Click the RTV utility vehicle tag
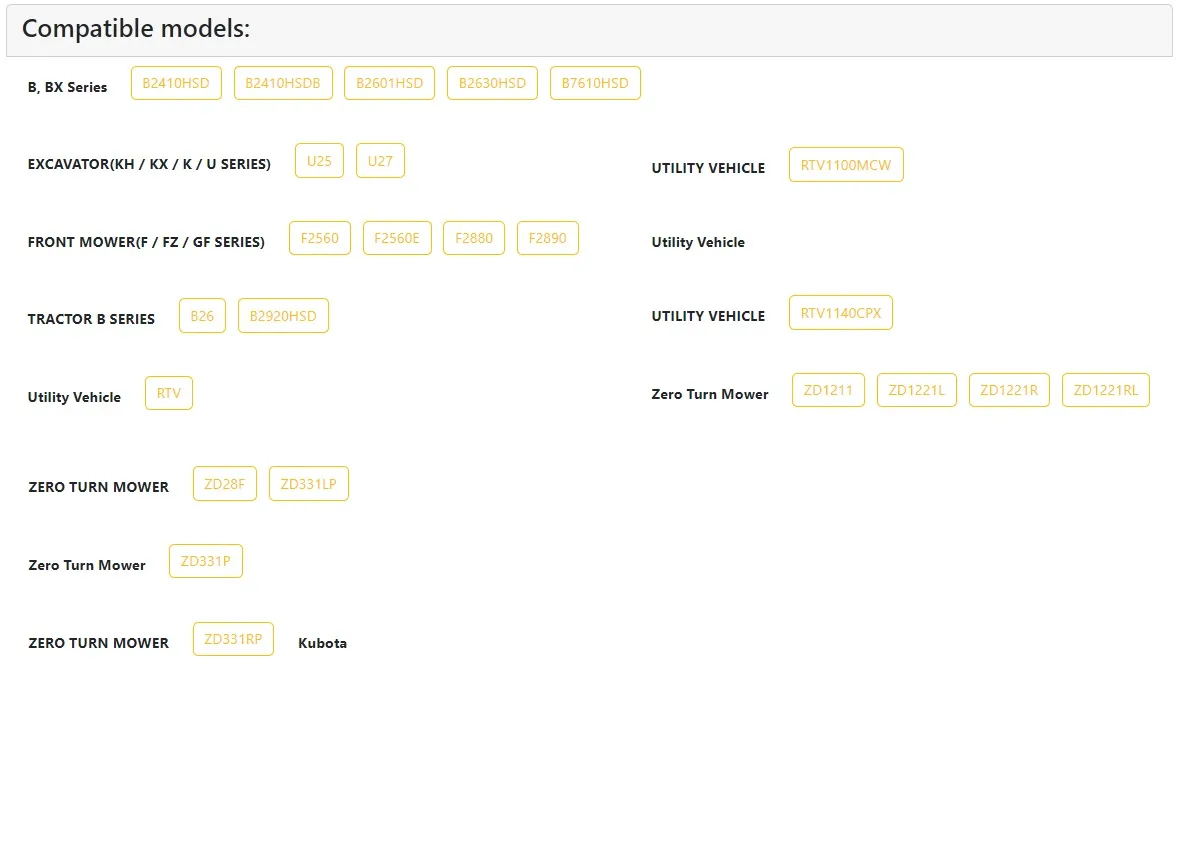 [169, 393]
